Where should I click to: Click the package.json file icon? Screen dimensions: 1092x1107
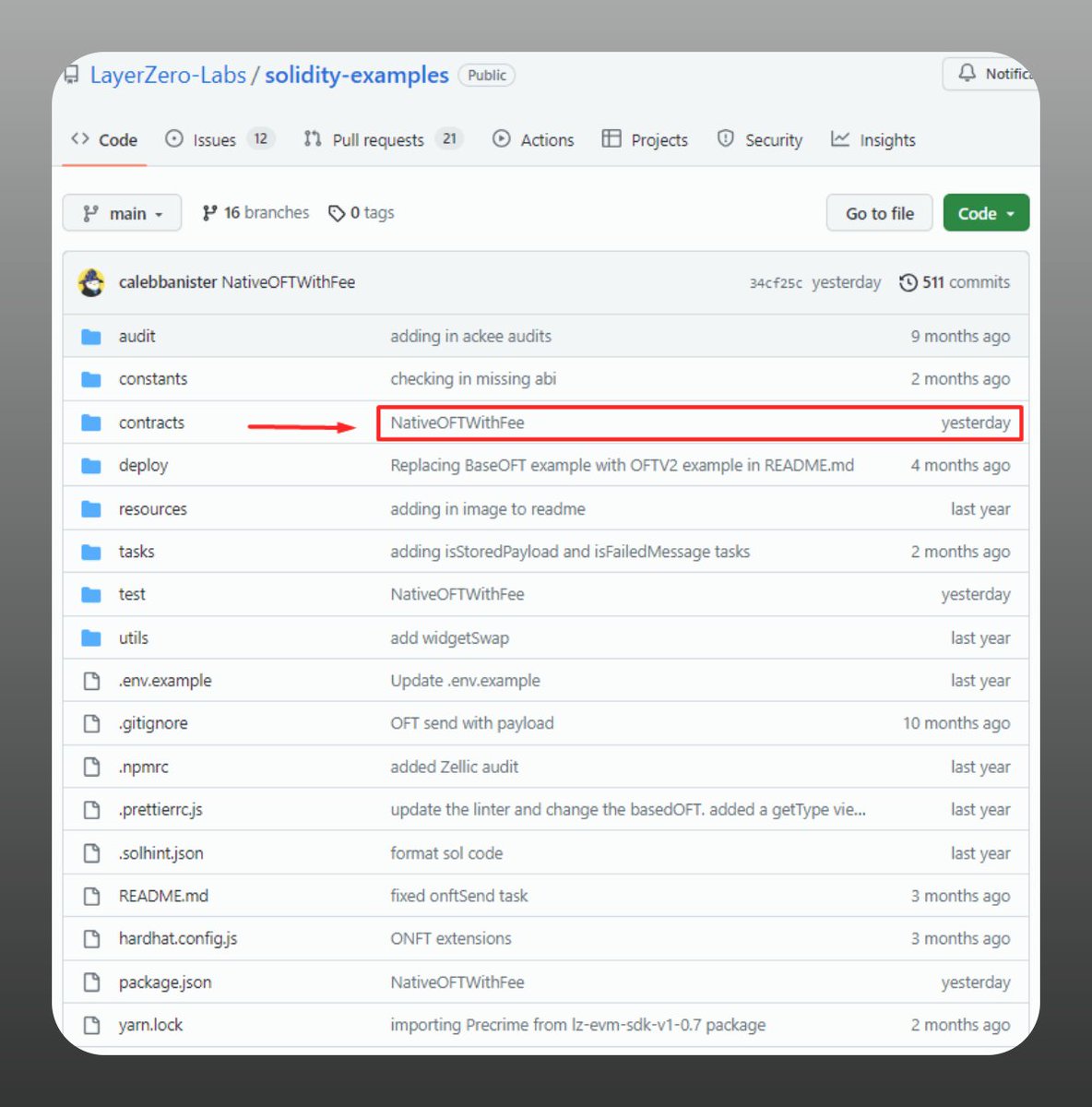click(91, 982)
